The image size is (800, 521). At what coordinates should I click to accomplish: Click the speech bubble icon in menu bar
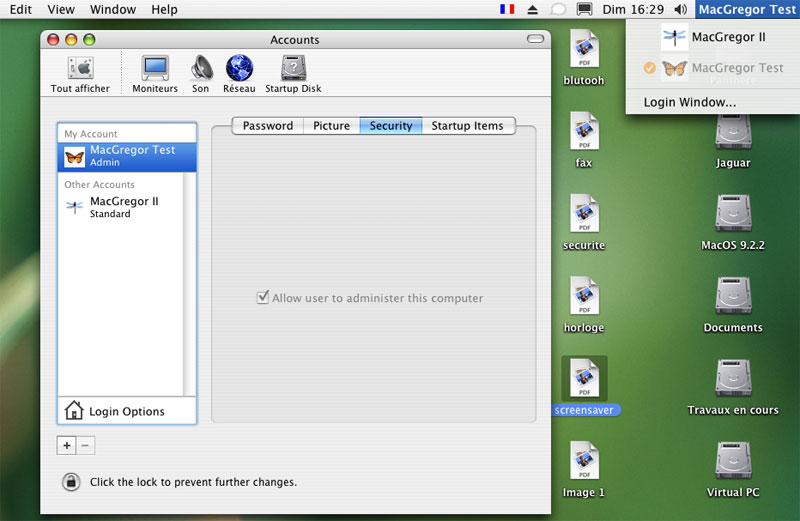point(558,9)
